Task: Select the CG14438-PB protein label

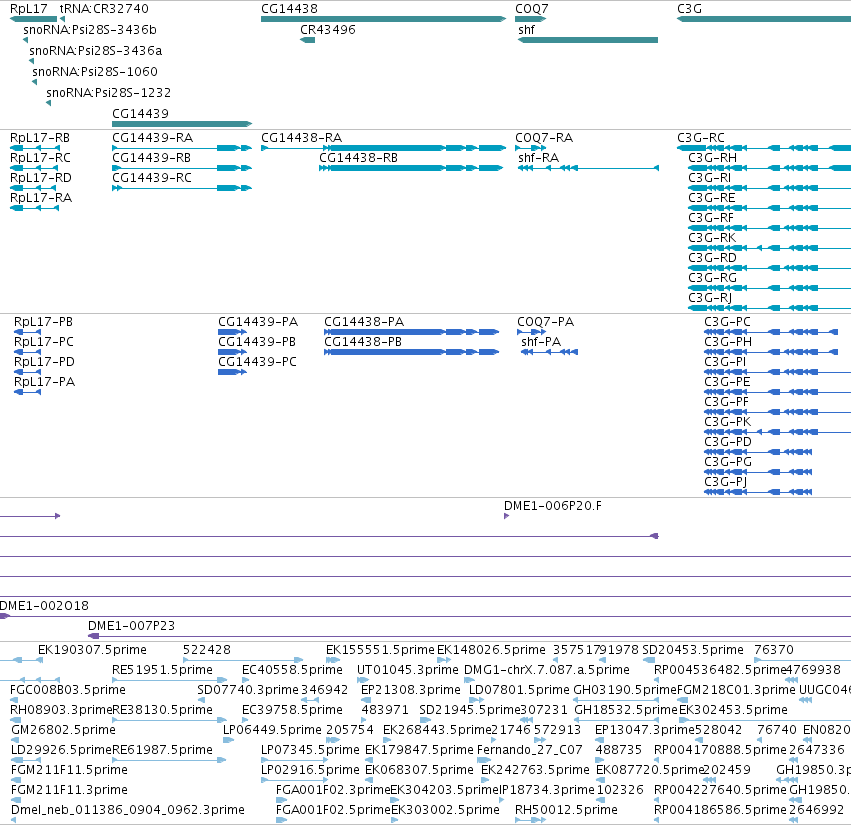Action: 363,342
